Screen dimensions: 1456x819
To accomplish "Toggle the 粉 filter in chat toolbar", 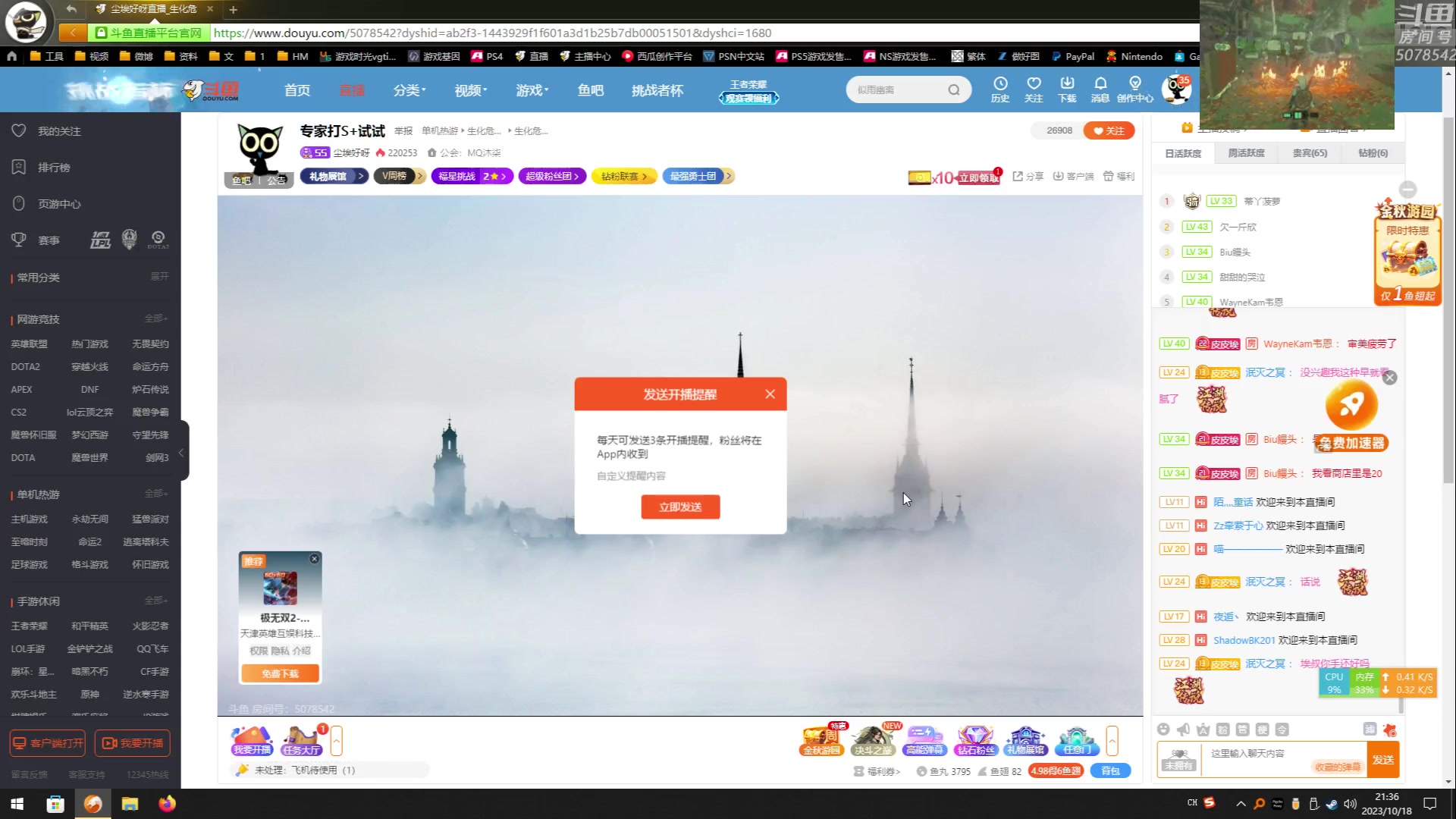I will click(1222, 730).
